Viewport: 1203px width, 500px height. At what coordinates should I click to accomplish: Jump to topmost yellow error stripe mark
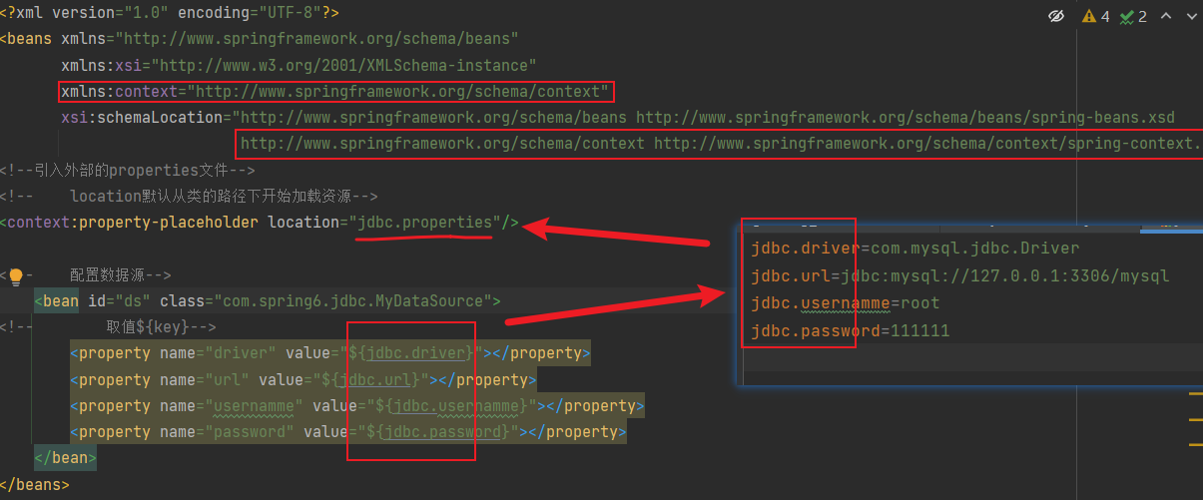pyautogui.click(x=1196, y=396)
